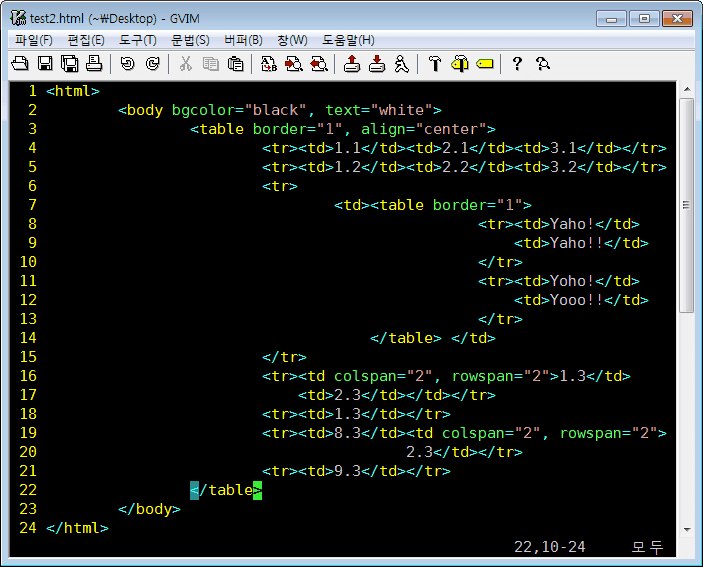Image resolution: width=703 pixels, height=567 pixels.
Task: Open the 도구(T) menu
Action: click(x=138, y=40)
